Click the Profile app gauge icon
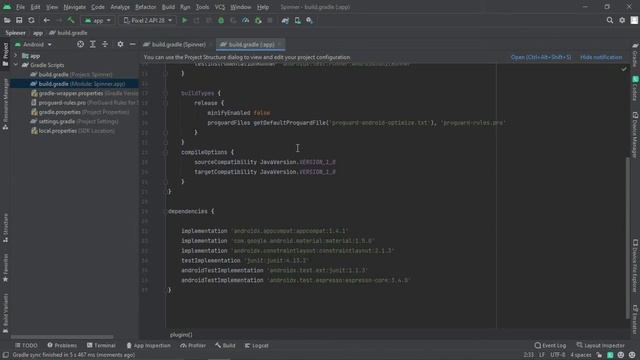This screenshot has width=640, height=360. point(245,20)
